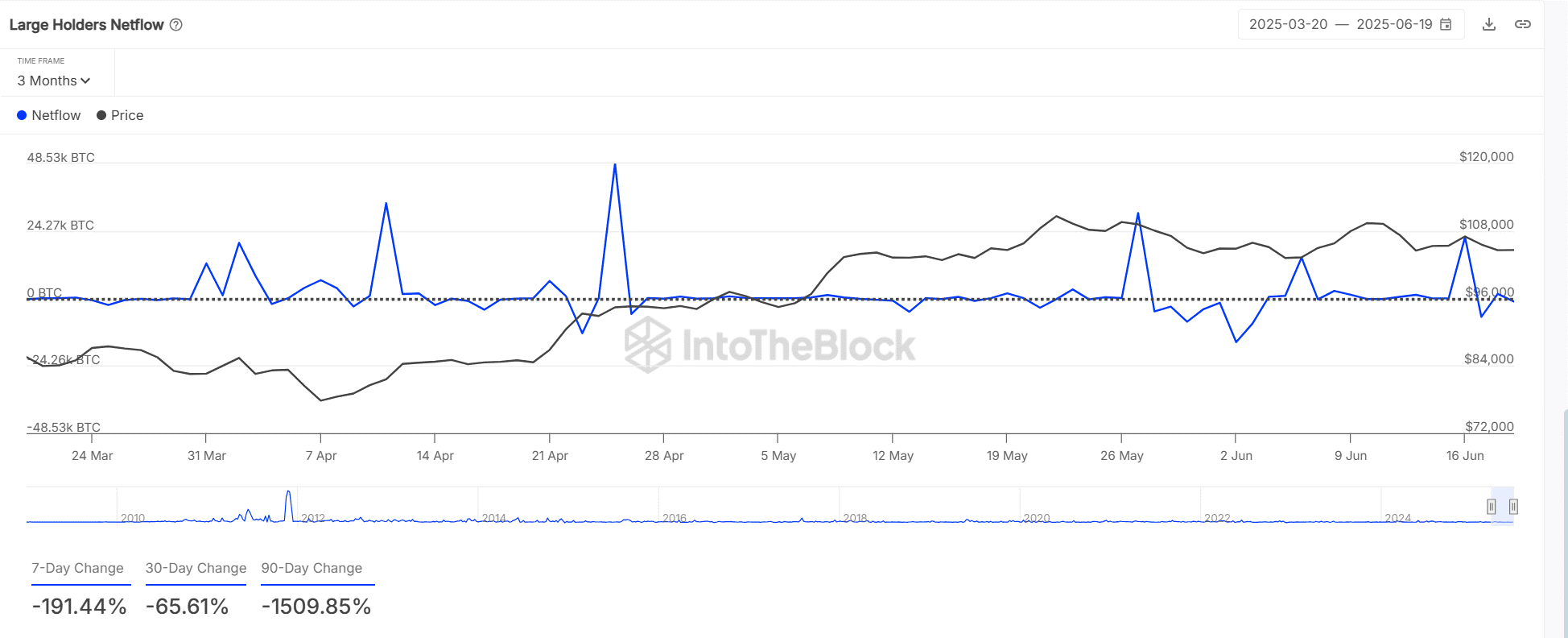Click the dark Price legend dot
This screenshot has height=638, width=1568.
pyautogui.click(x=101, y=115)
